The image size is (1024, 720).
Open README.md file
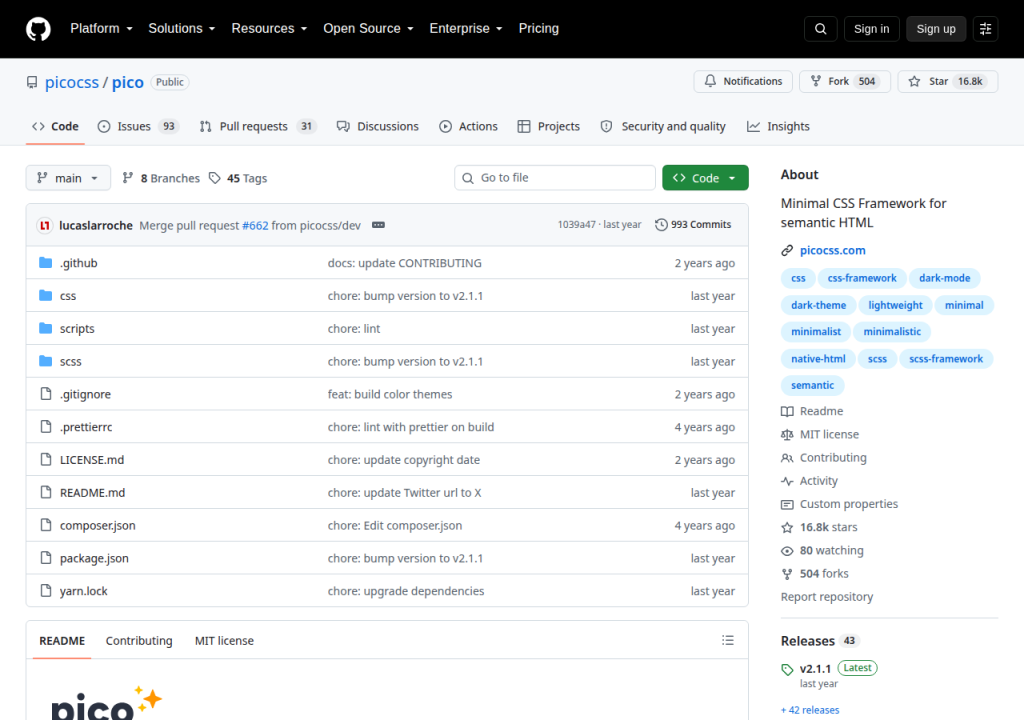(92, 493)
